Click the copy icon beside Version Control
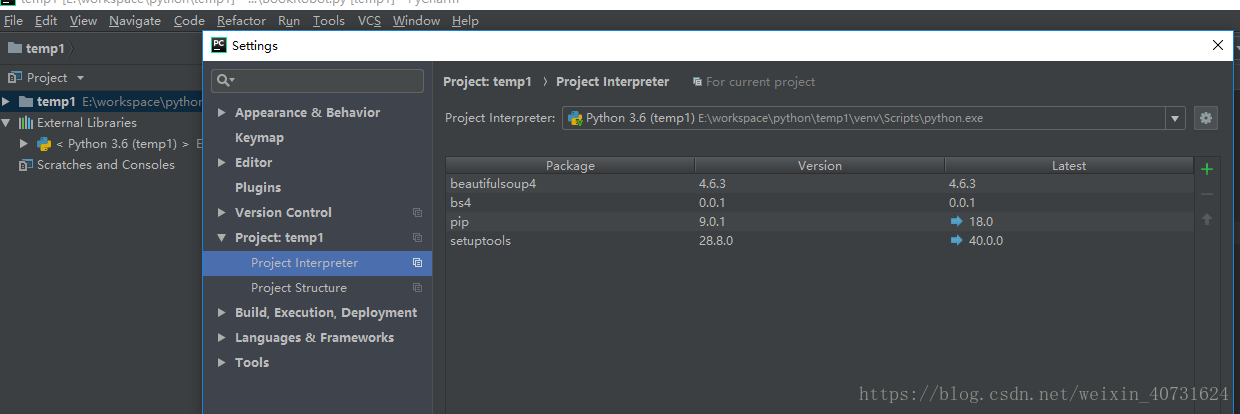Screen dimensions: 1240x414 pos(417,213)
